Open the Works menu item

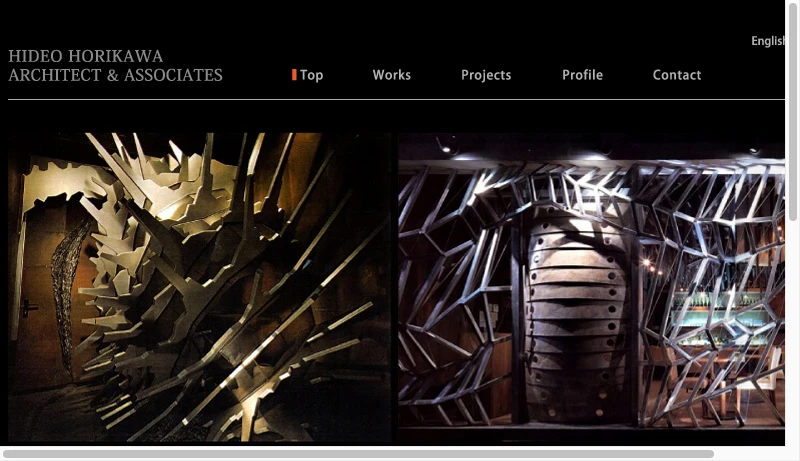click(x=391, y=75)
